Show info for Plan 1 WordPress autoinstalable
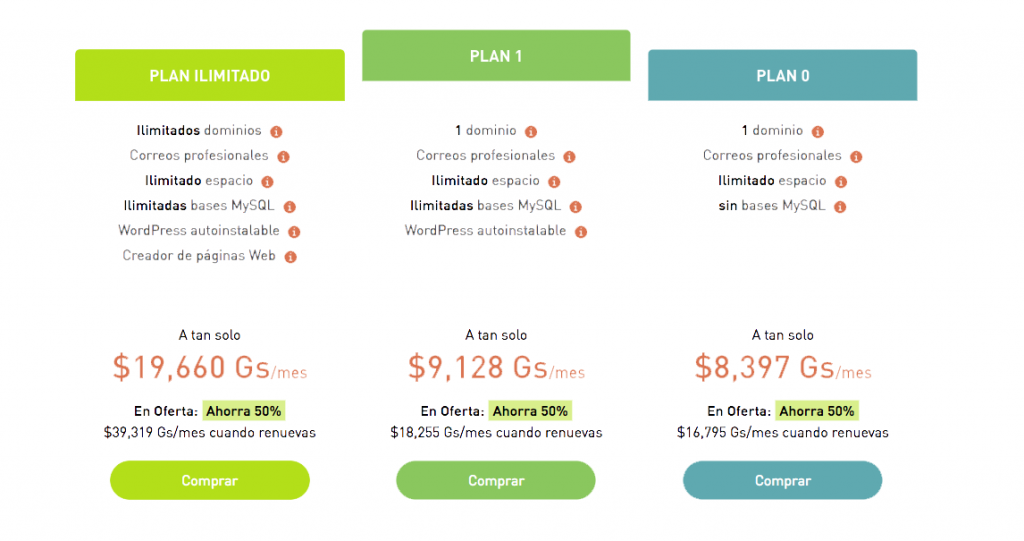The image size is (1024, 541). point(581,232)
